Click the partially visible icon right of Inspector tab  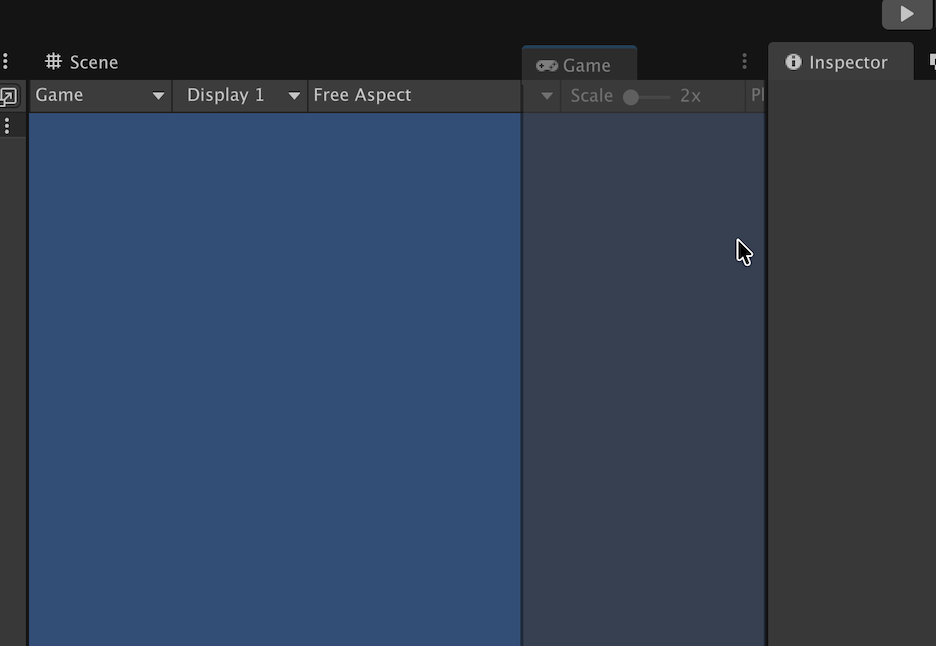[931, 62]
